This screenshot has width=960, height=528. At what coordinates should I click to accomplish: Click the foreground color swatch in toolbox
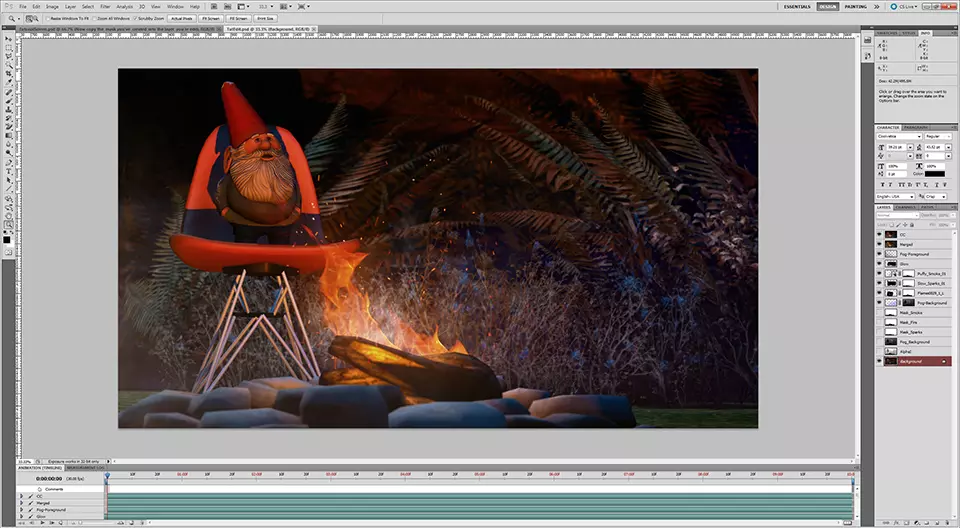[7, 238]
